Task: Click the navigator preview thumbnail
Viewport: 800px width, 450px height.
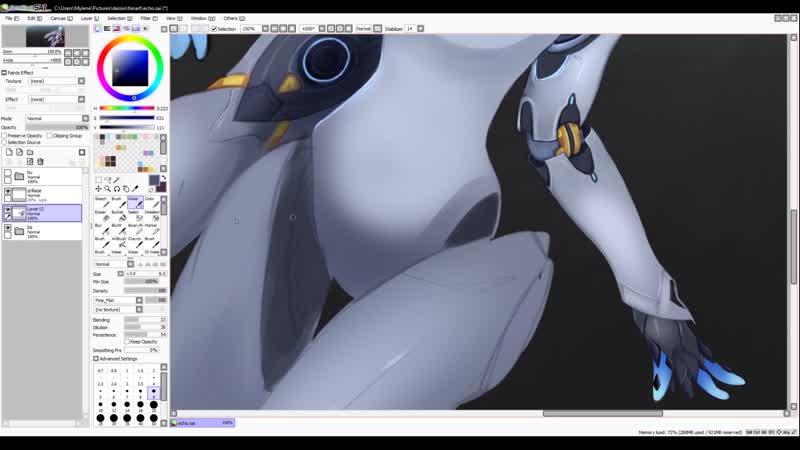Action: click(x=45, y=37)
